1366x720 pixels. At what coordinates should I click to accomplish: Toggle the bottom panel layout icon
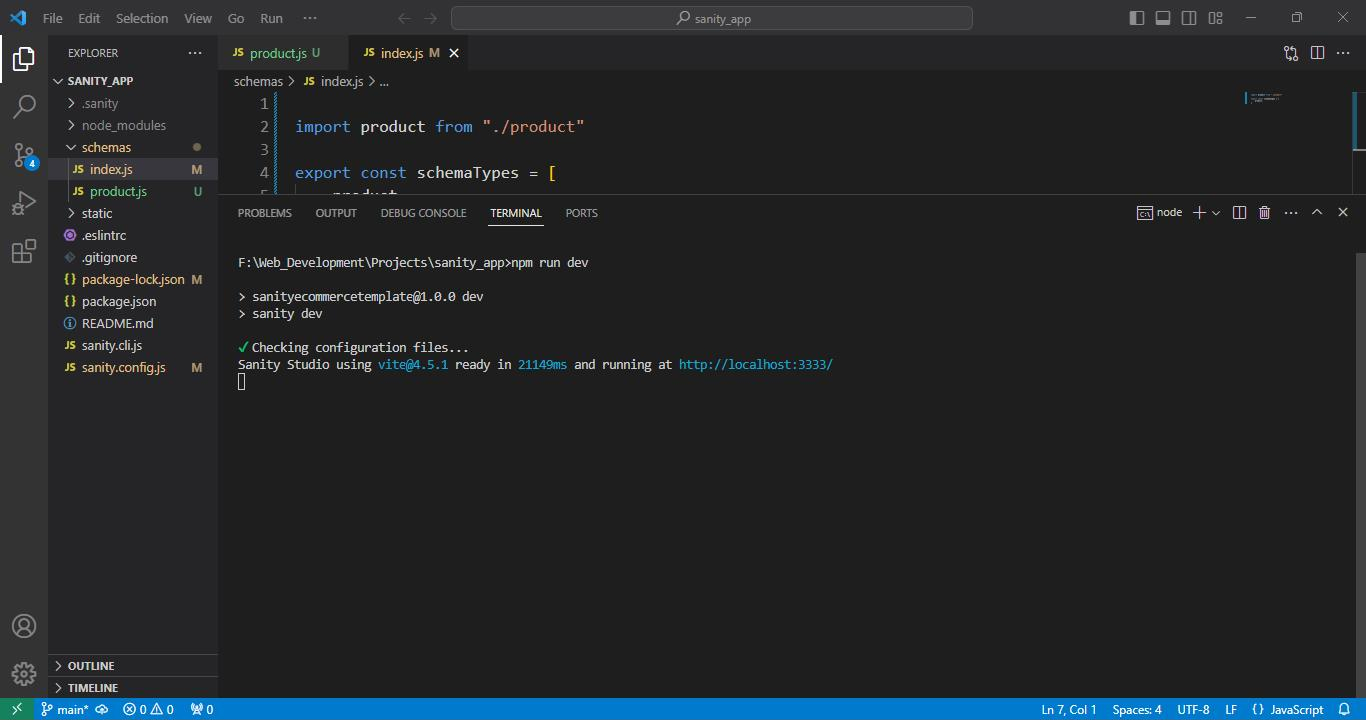point(1163,18)
